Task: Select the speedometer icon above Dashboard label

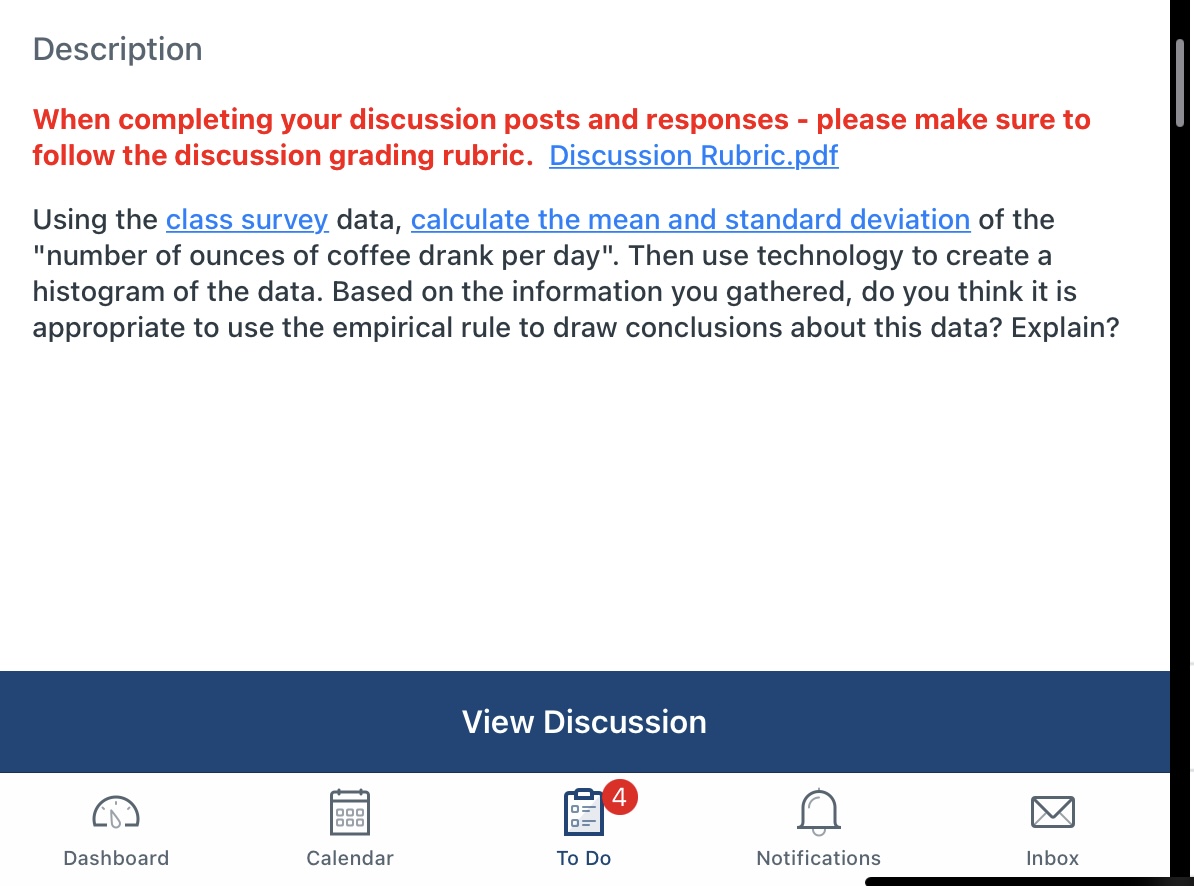Action: (x=115, y=811)
